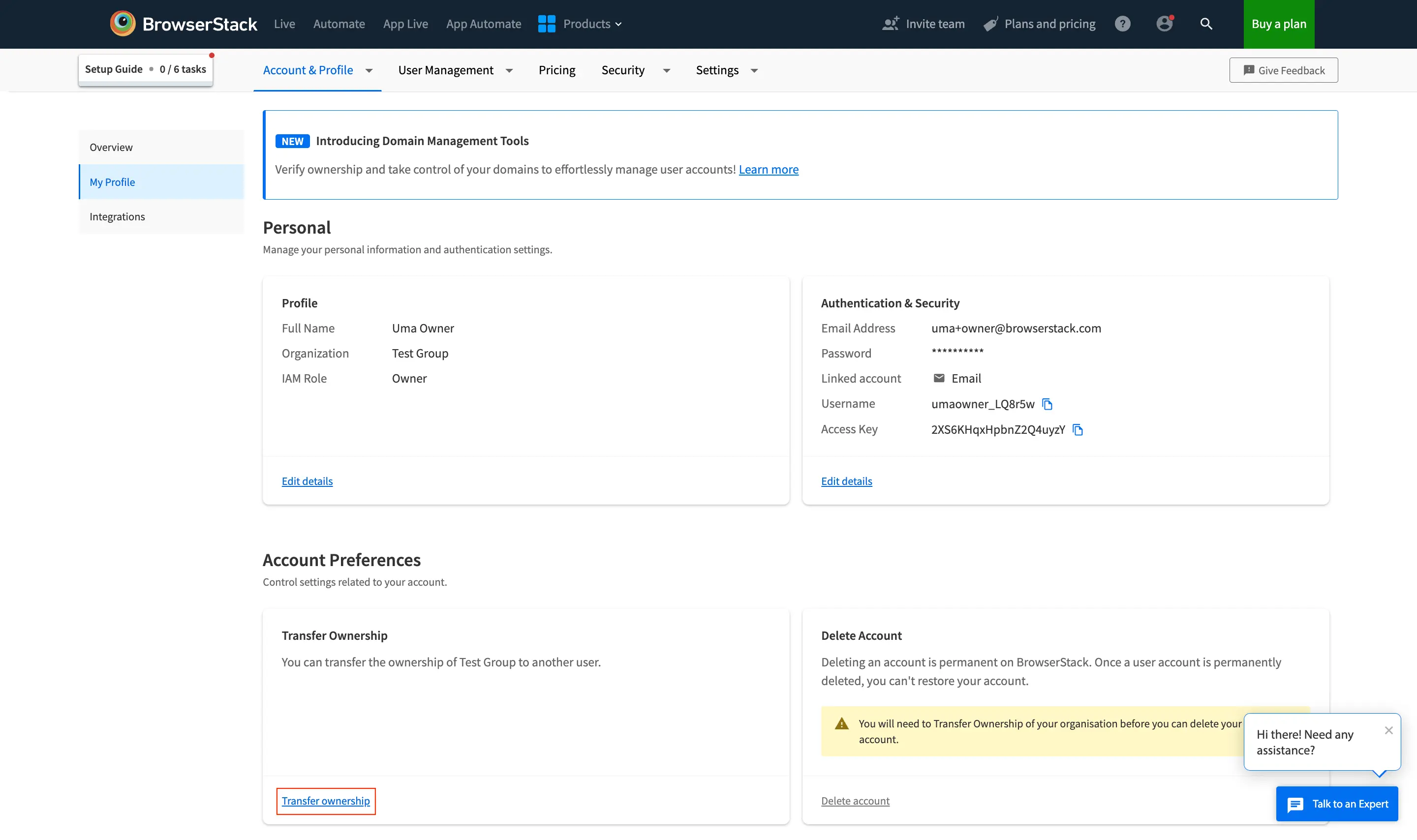Open the App Live product tab
This screenshot has width=1417, height=840.
(405, 24)
